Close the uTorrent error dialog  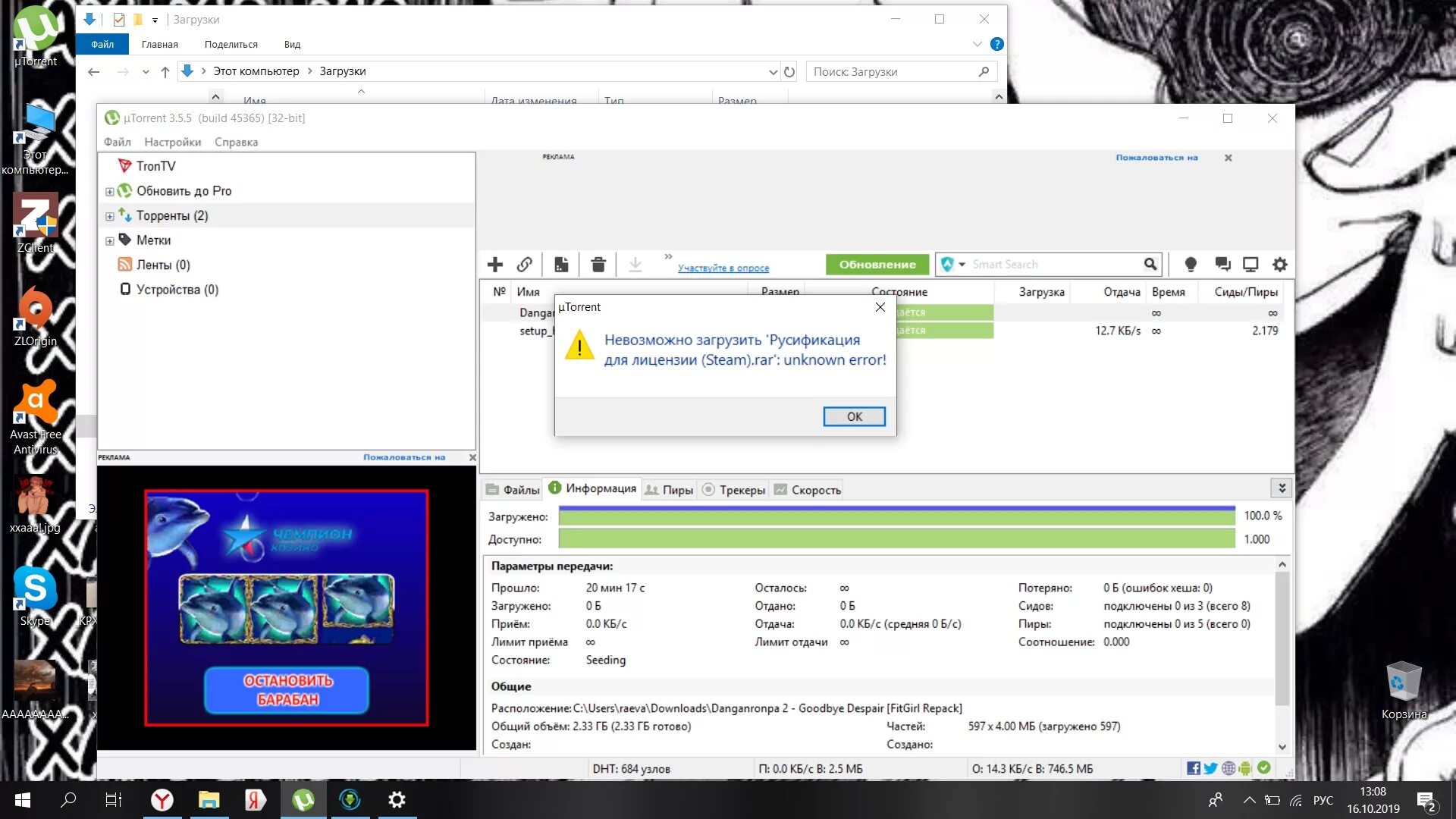pos(880,307)
